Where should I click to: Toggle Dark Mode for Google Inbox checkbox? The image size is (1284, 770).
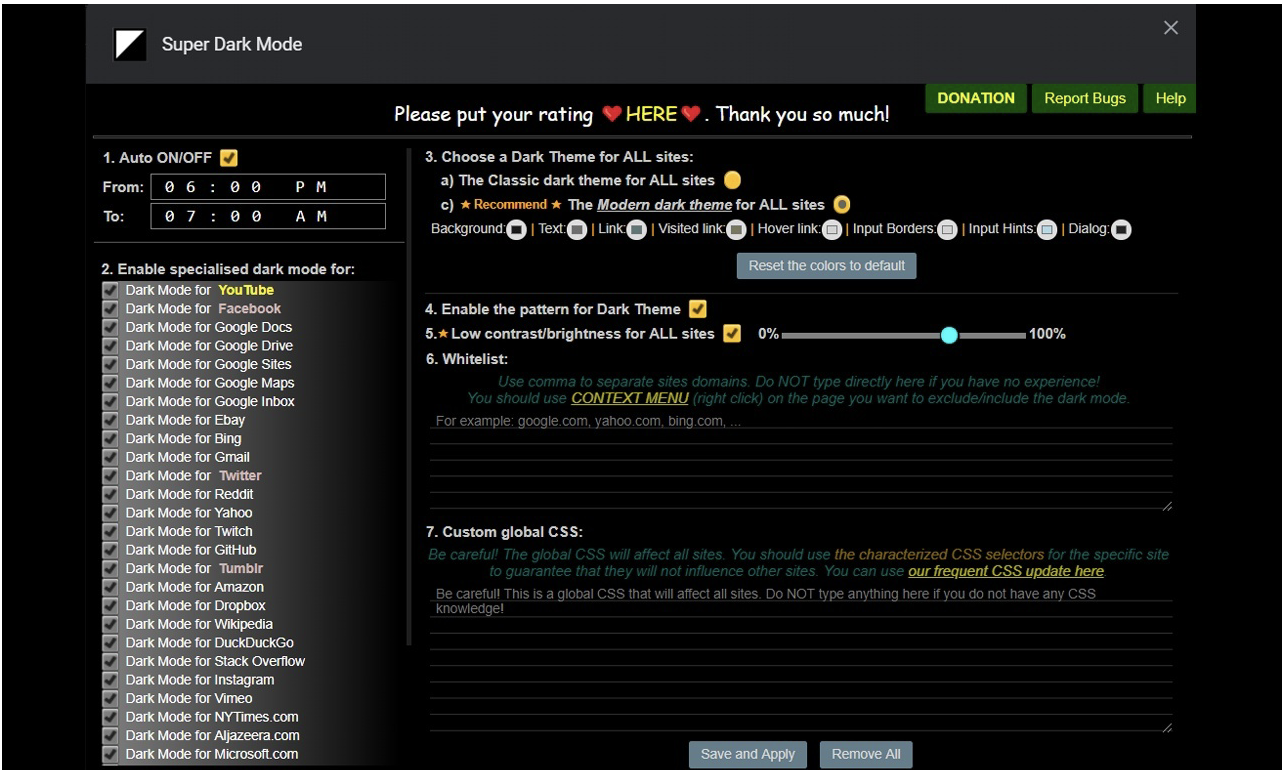point(111,401)
